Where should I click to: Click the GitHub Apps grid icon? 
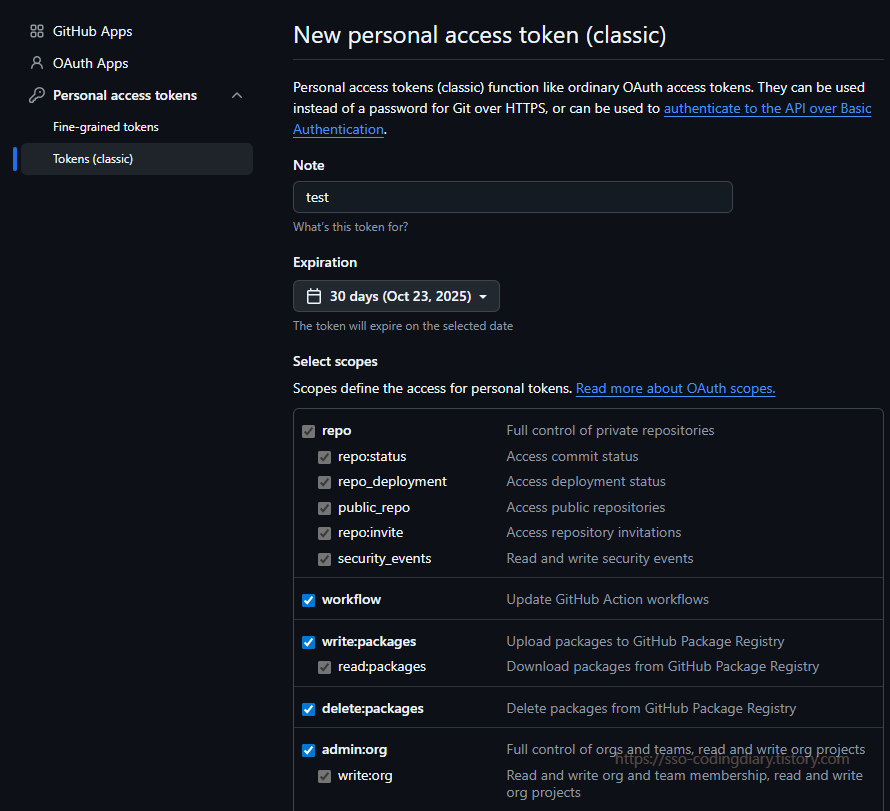pos(37,31)
